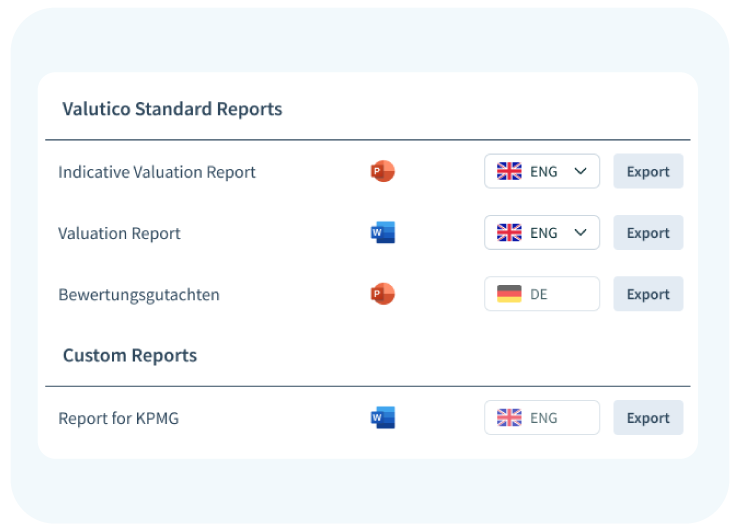
Task: Click the Word icon for Valuation Report
Action: [382, 233]
